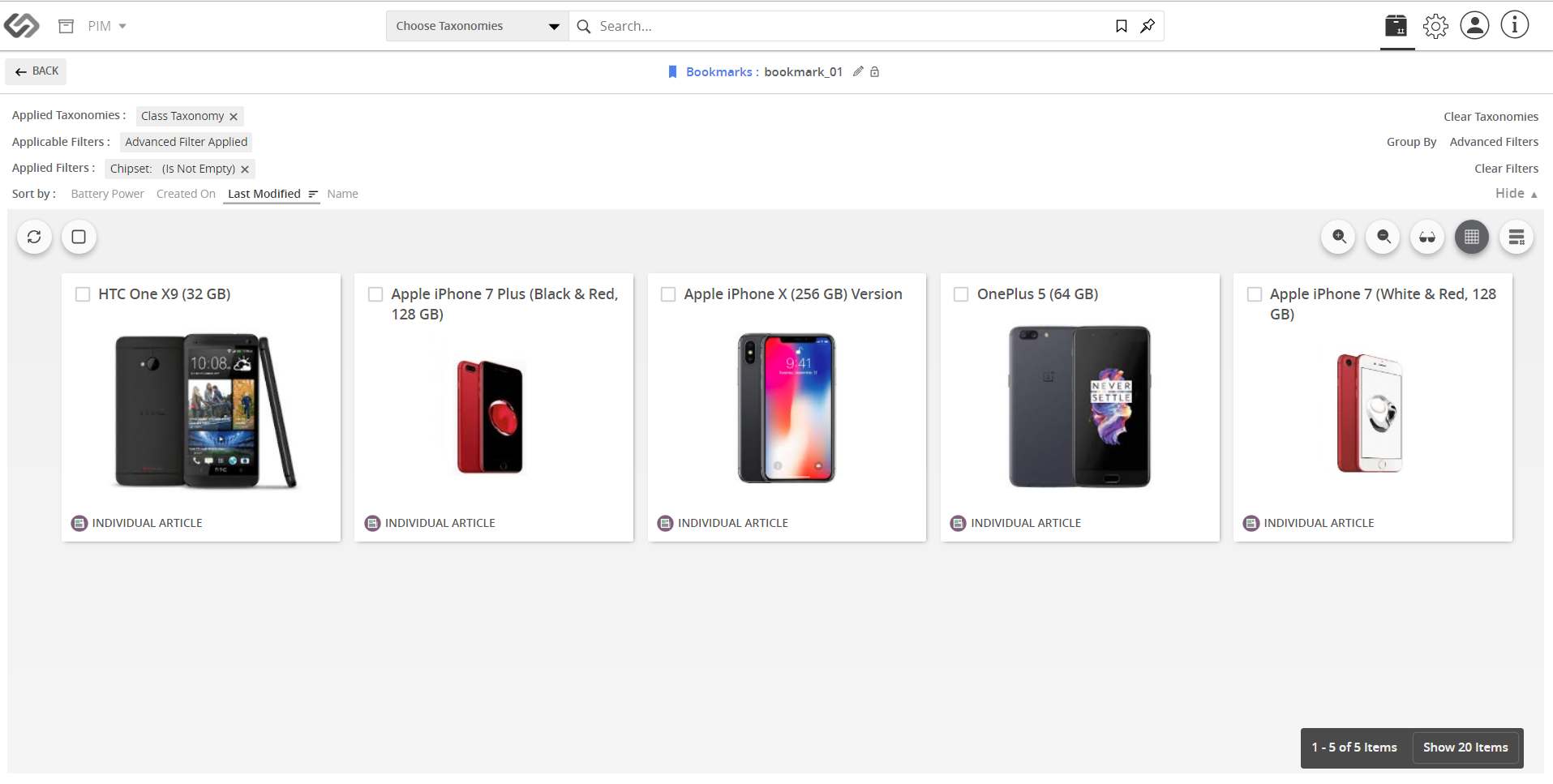
Task: Click Clear Filters
Action: 1506,169
